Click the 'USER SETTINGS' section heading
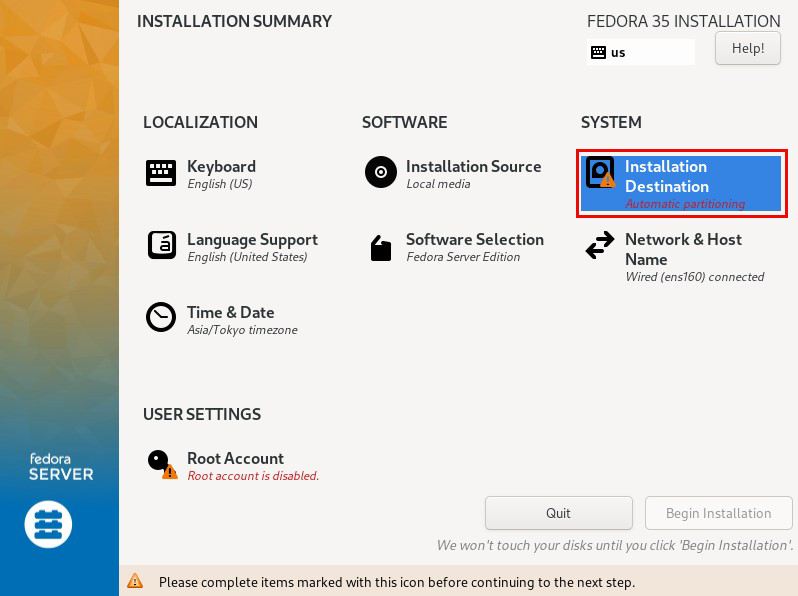The height and width of the screenshot is (596, 798). tap(202, 414)
